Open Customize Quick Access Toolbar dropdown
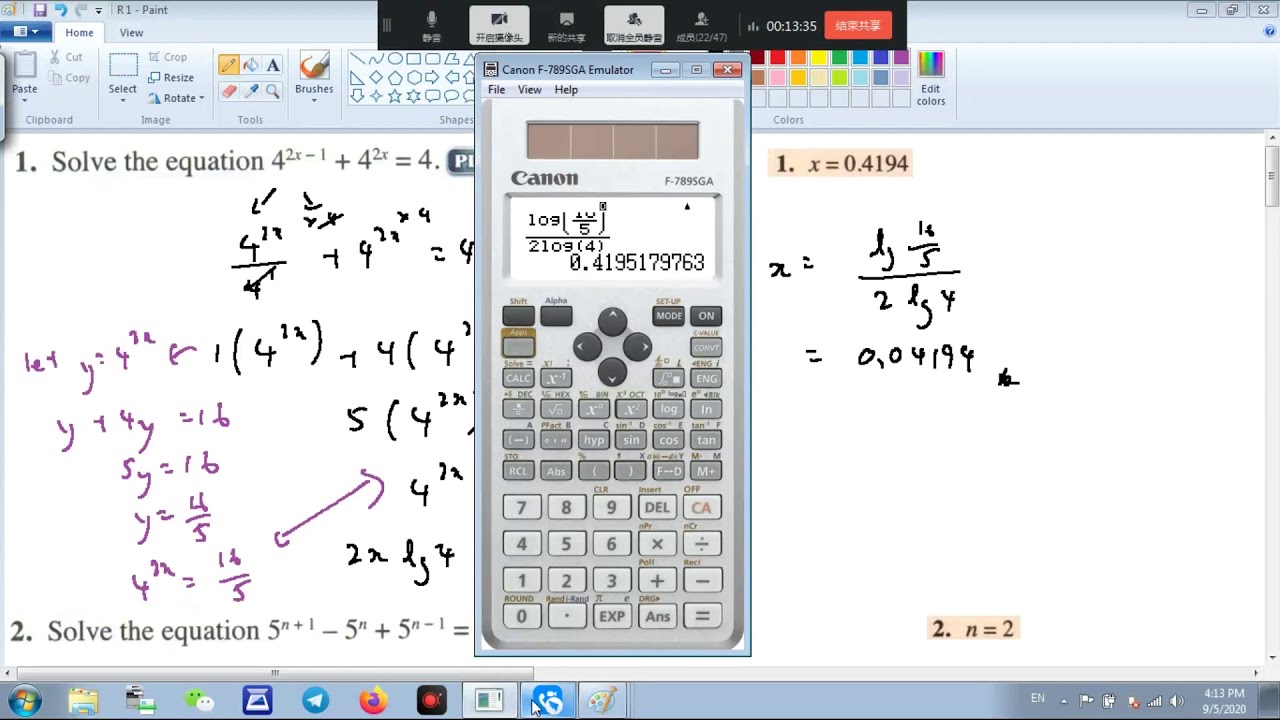 (x=98, y=10)
